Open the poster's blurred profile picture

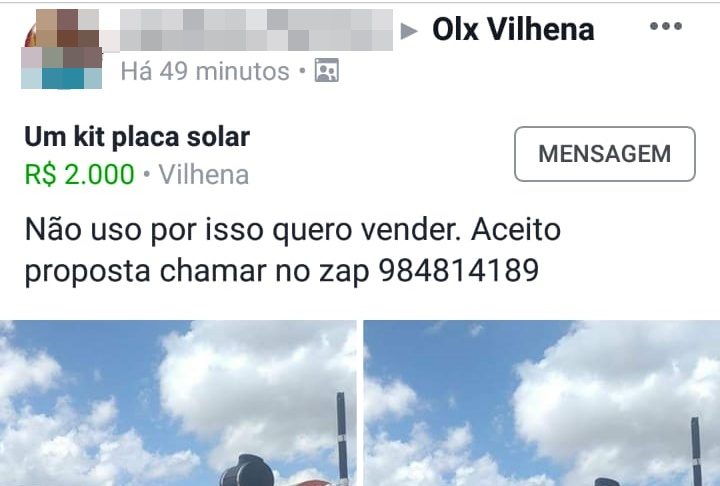click(x=62, y=49)
